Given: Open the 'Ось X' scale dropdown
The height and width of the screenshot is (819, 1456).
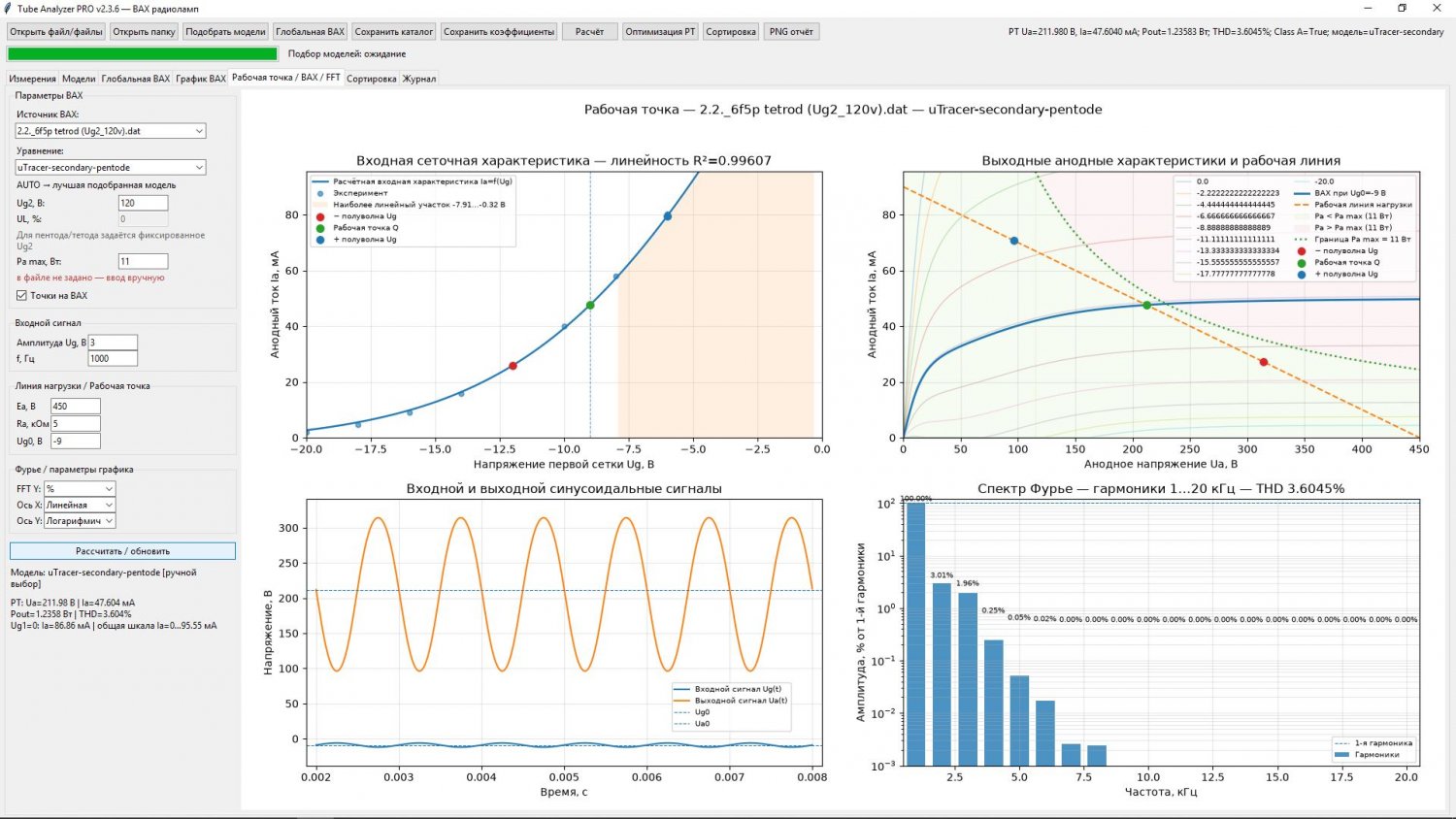Looking at the screenshot, I should pyautogui.click(x=80, y=506).
